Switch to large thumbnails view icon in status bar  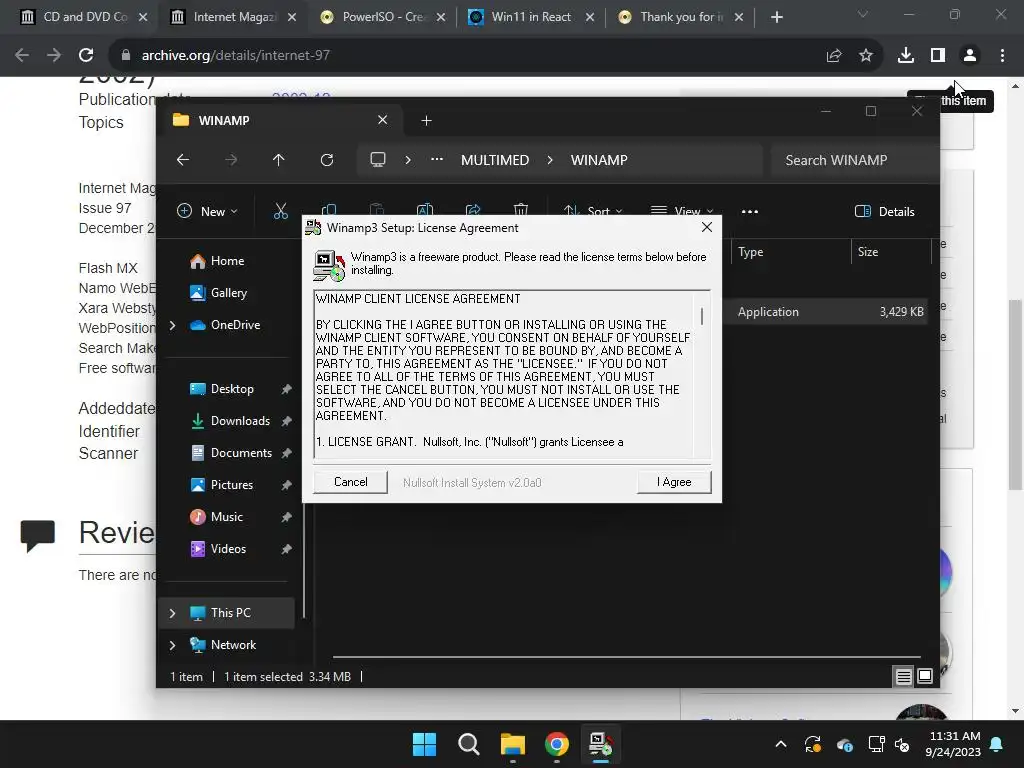click(925, 677)
